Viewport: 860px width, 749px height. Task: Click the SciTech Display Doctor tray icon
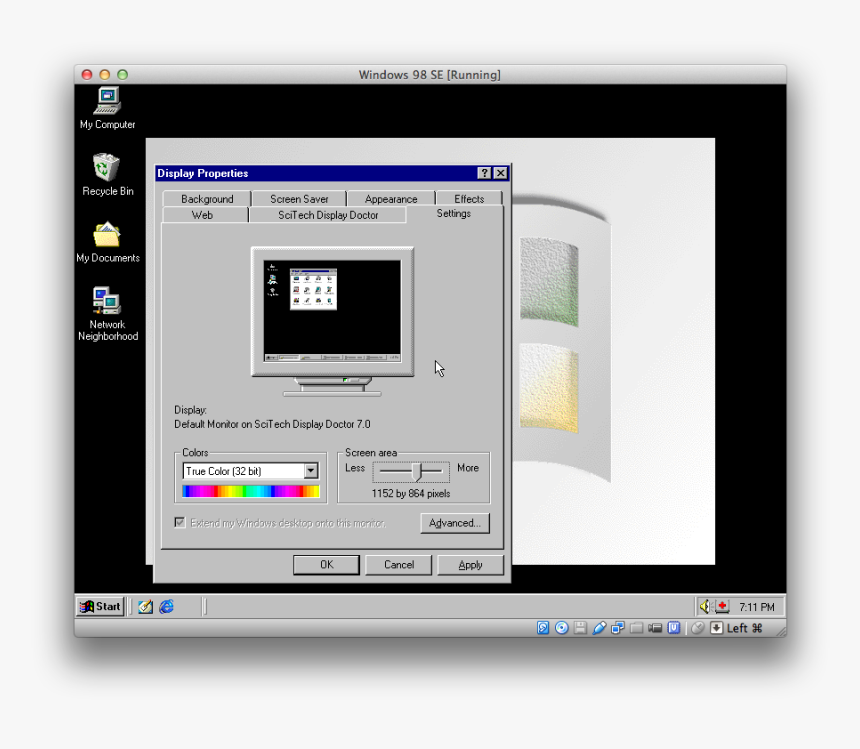click(x=722, y=606)
